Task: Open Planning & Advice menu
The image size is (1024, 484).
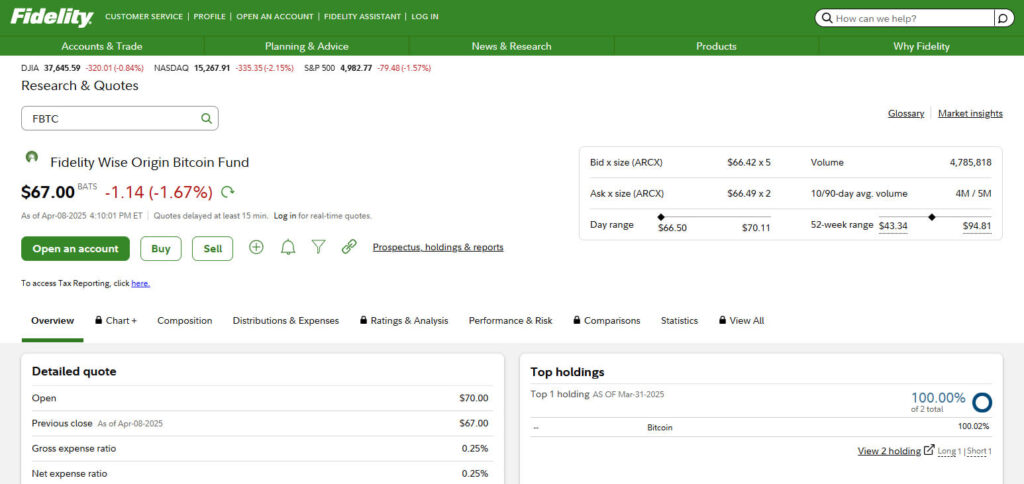Action: 306,46
